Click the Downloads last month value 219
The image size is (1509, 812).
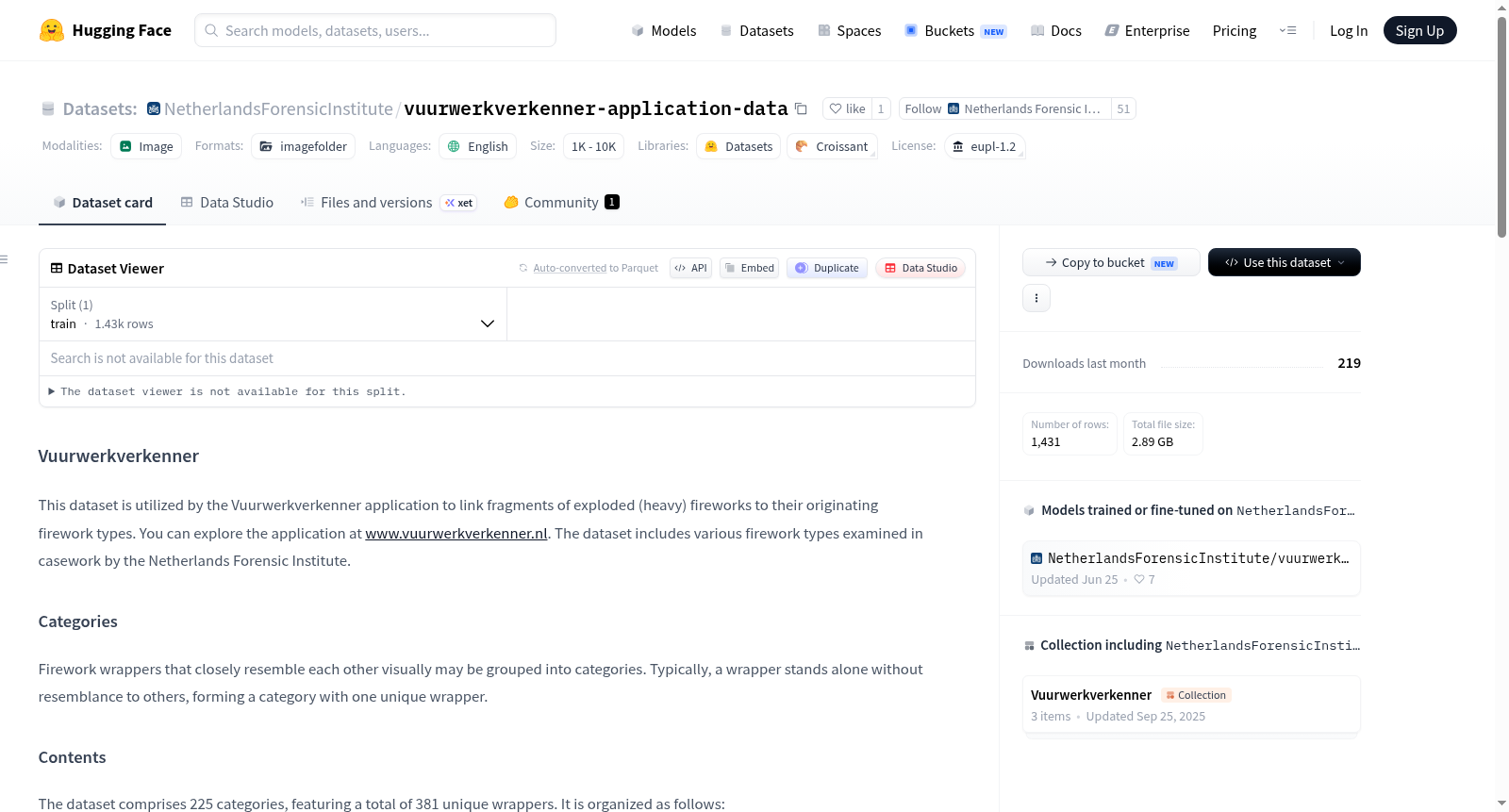click(1349, 363)
